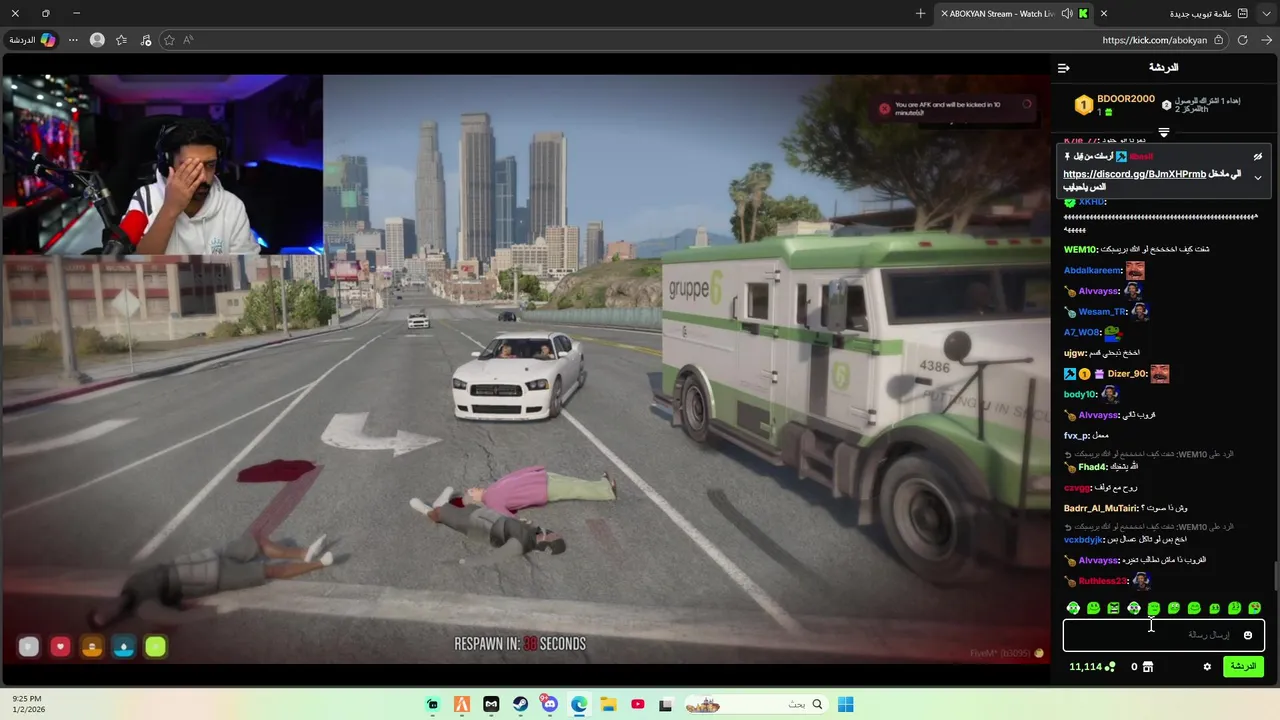Open File Explorer from the taskbar
This screenshot has height=720, width=1280.
click(608, 704)
